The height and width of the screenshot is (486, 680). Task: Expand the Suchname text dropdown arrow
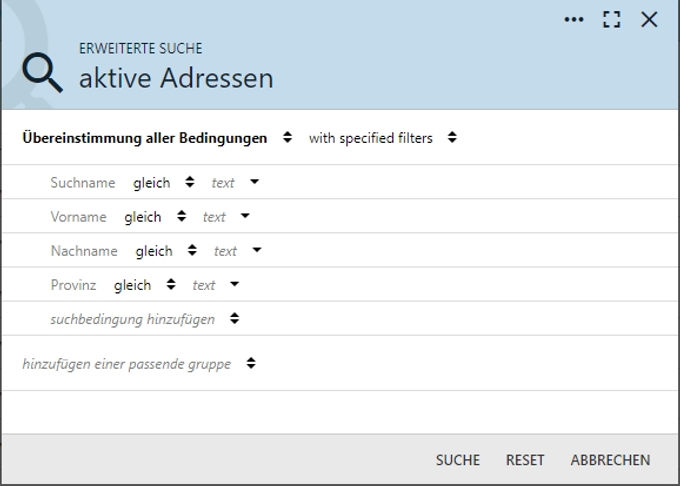click(x=255, y=183)
